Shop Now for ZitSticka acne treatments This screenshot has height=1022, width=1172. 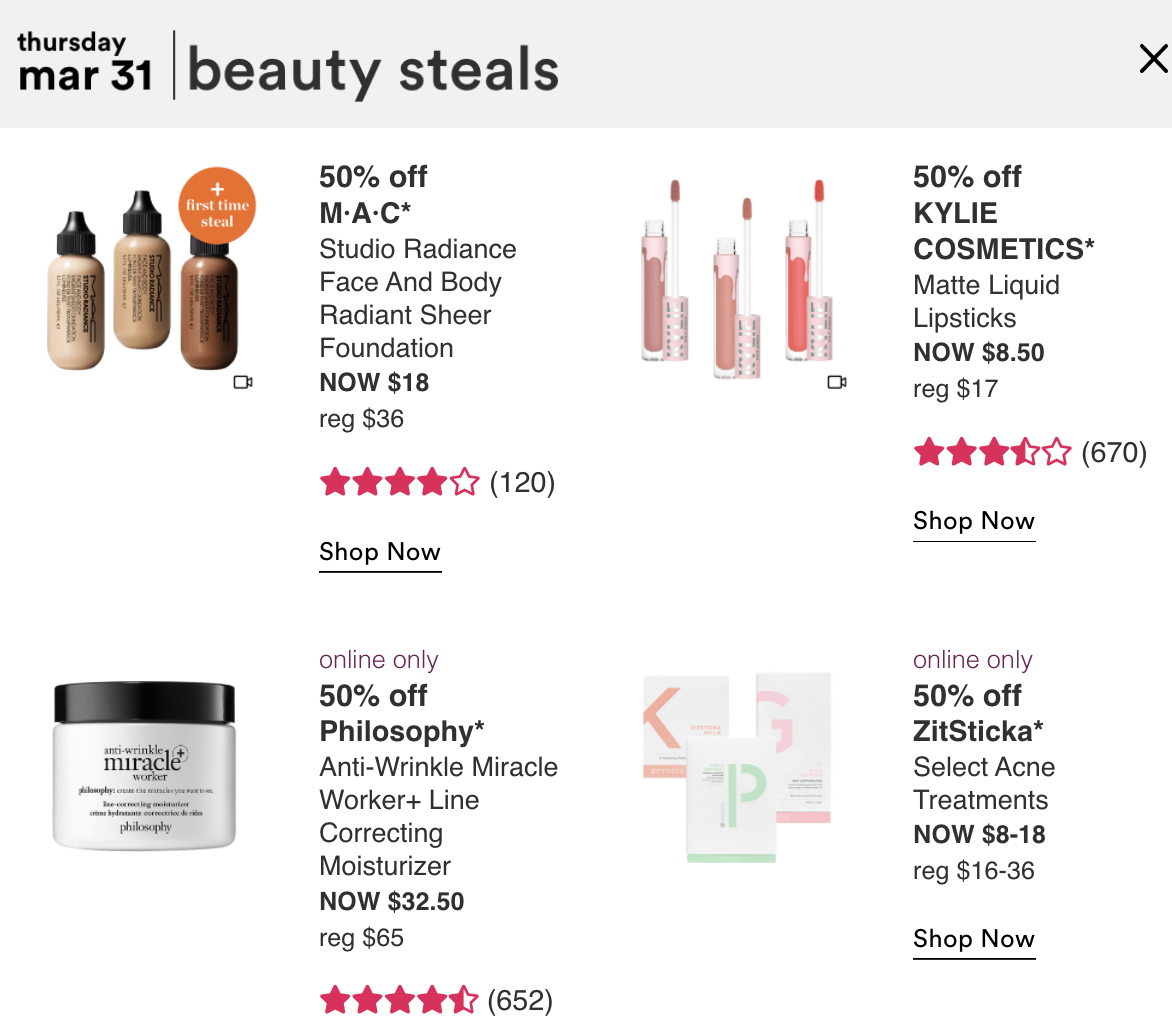[974, 939]
